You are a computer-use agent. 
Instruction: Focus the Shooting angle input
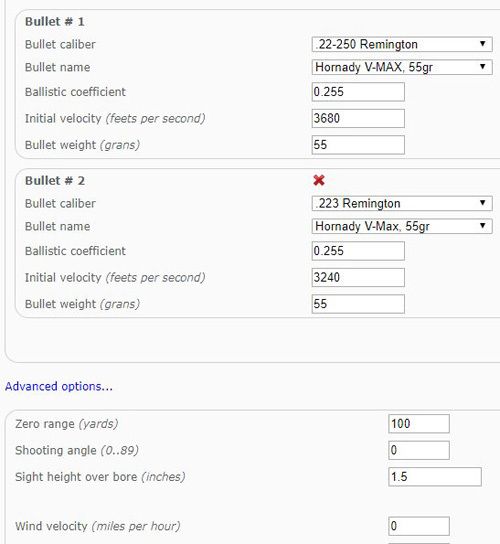pyautogui.click(x=419, y=450)
